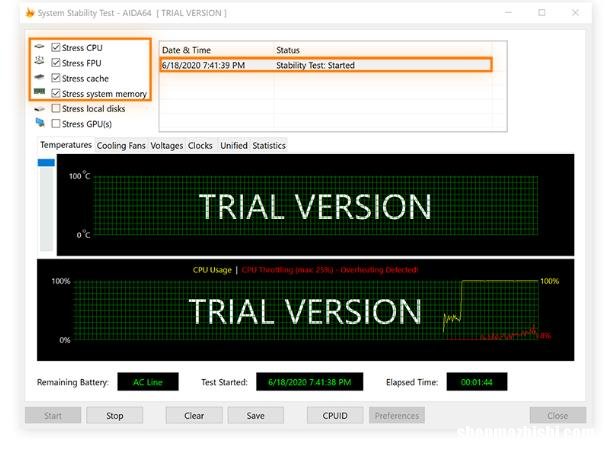Click the AC Line battery status field
The image size is (605, 449).
(148, 382)
